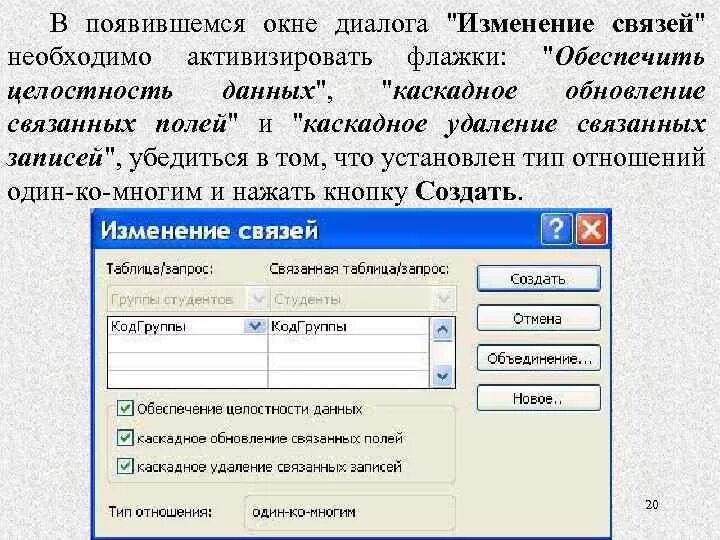
Task: Click the help question mark icon
Action: [557, 228]
